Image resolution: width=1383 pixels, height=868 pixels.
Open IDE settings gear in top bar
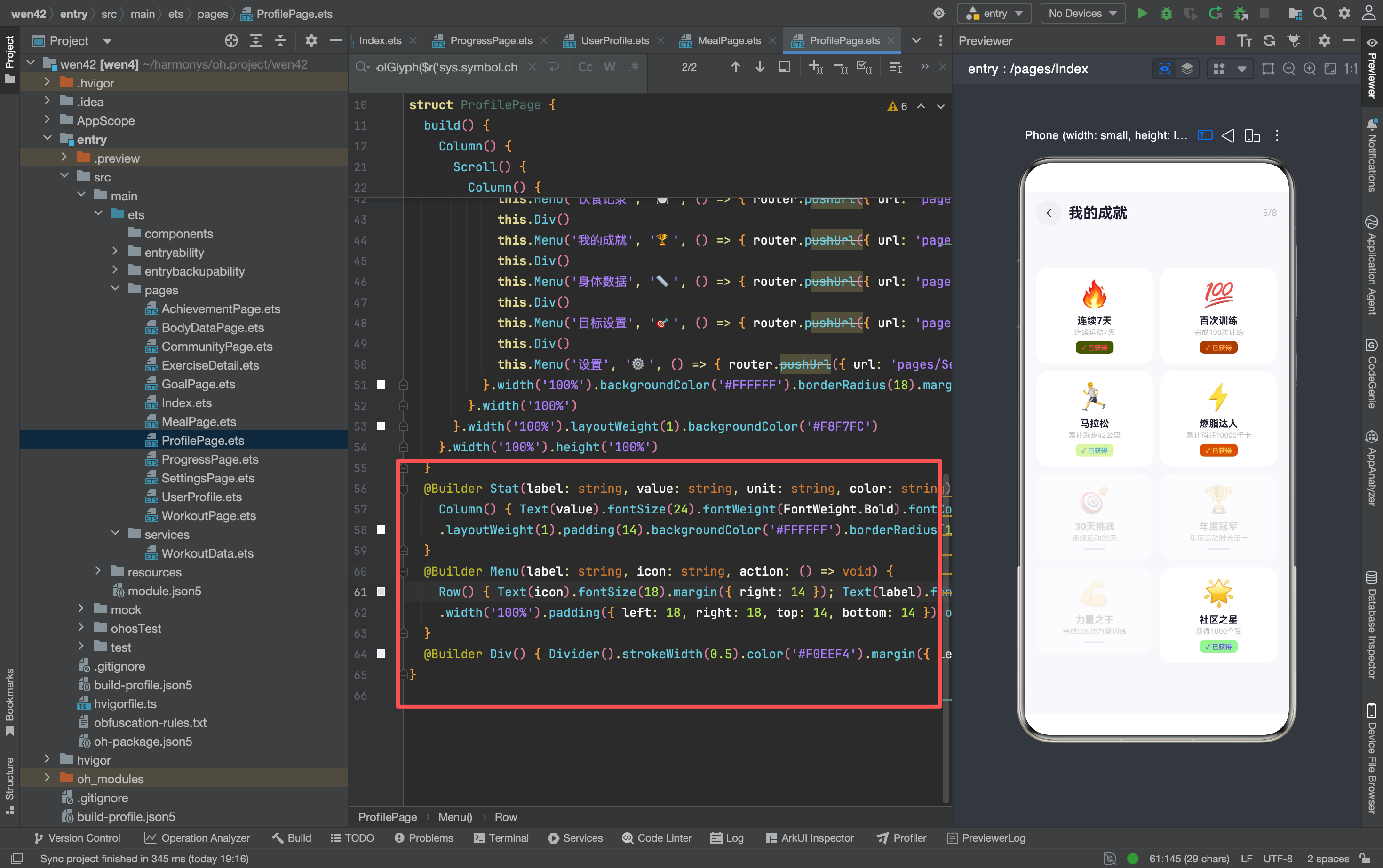tap(1344, 13)
